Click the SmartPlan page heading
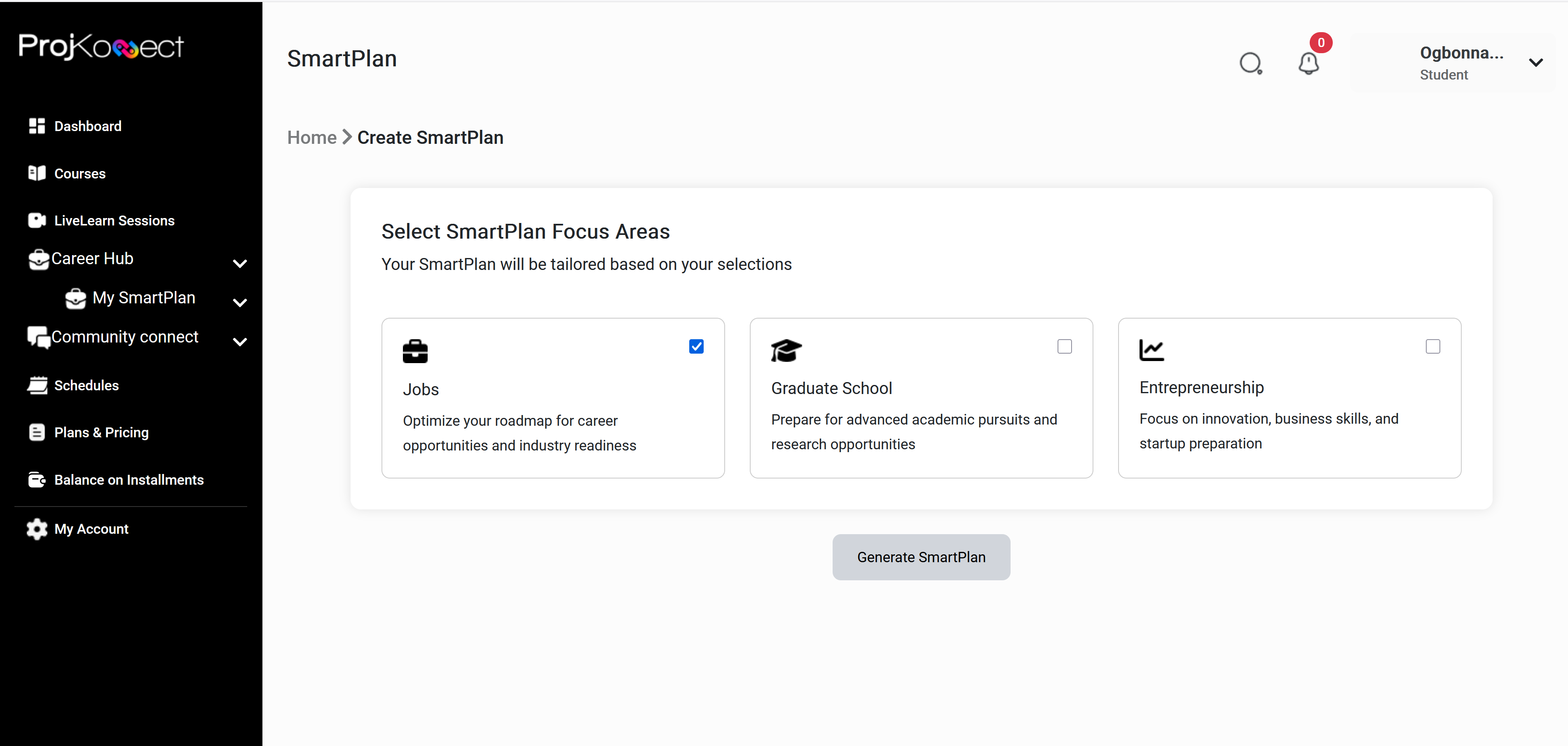The image size is (1568, 746). [x=342, y=59]
